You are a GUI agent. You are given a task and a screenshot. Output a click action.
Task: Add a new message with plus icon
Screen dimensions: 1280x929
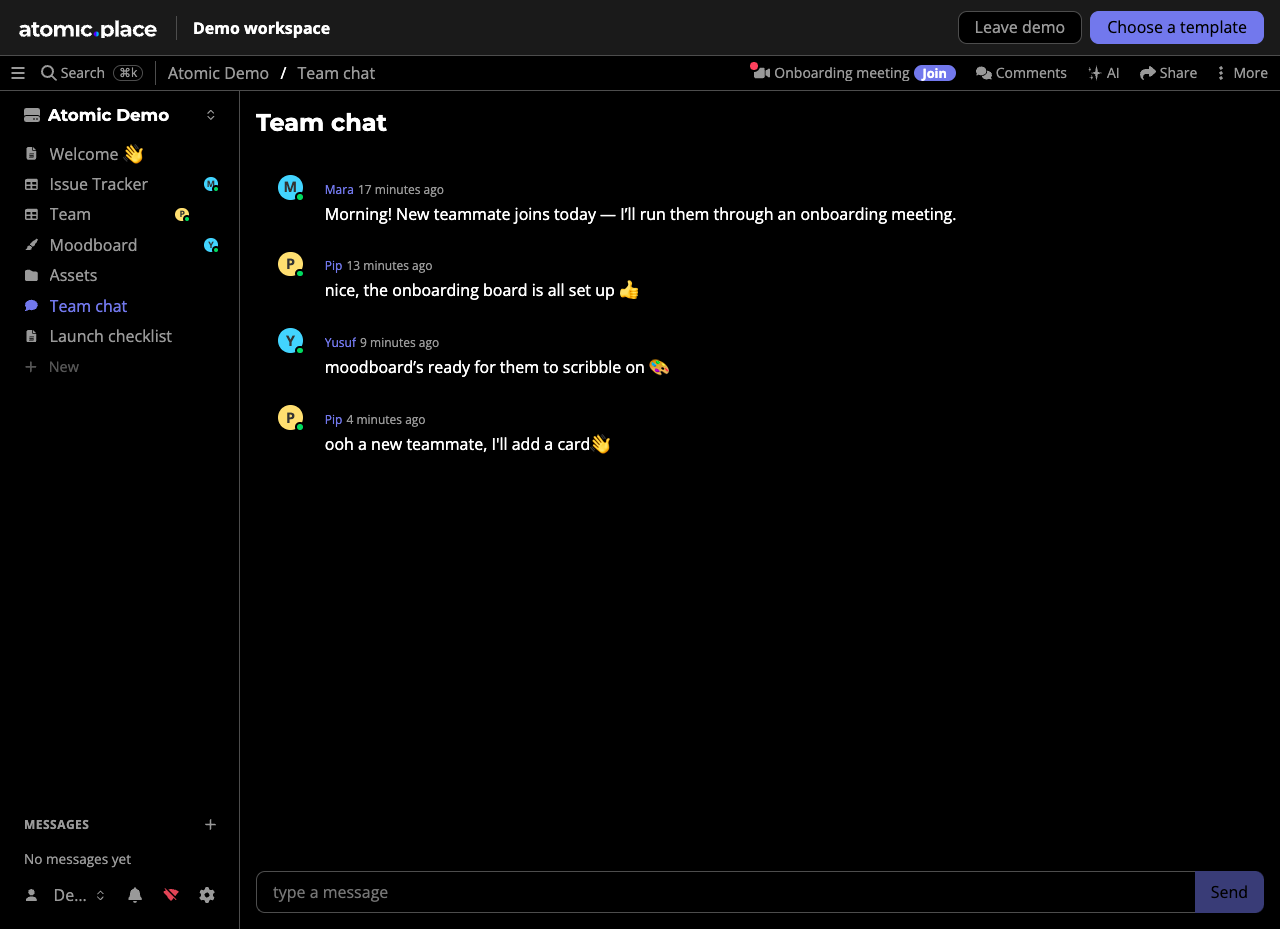click(211, 824)
